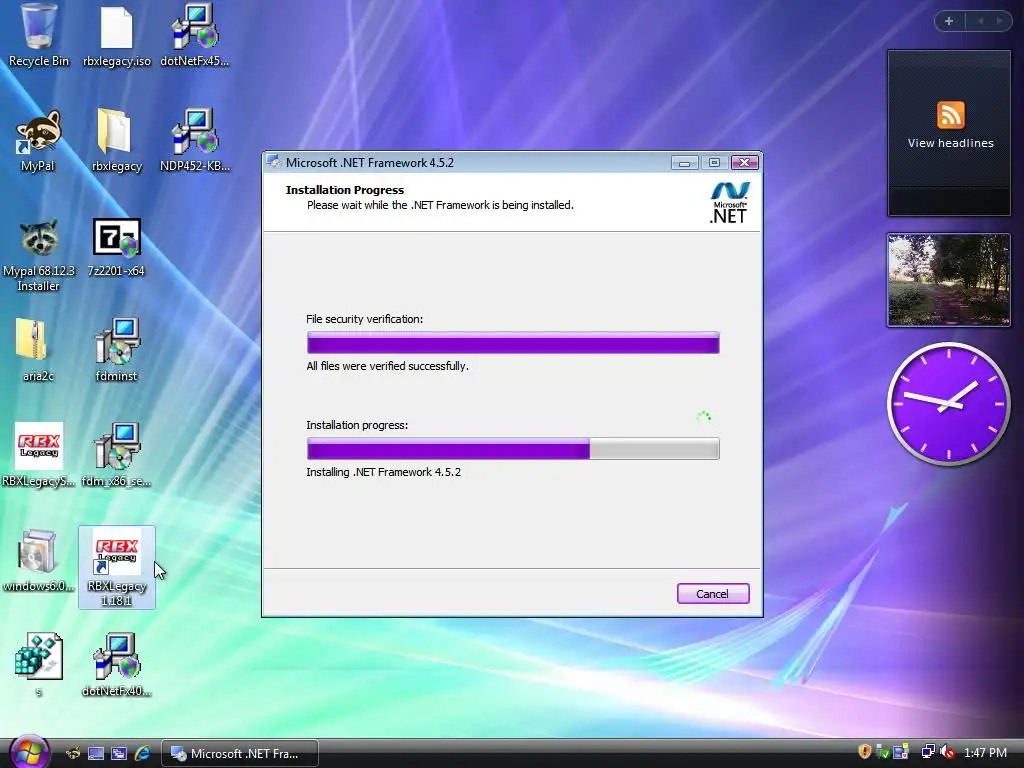Click the 'Installation Progress' heading

coord(345,190)
